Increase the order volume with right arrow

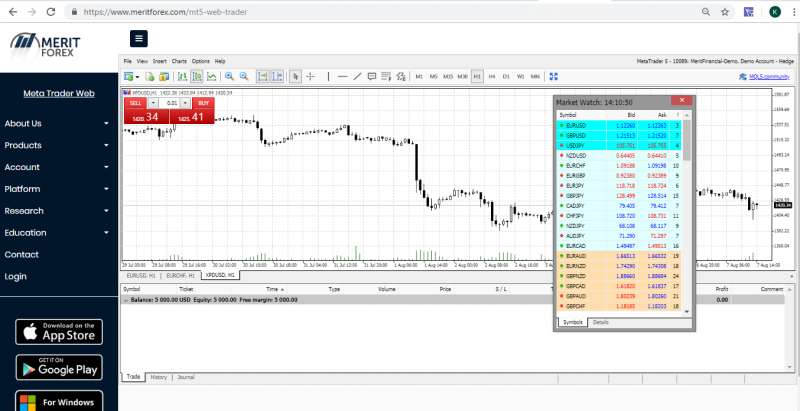[186, 103]
